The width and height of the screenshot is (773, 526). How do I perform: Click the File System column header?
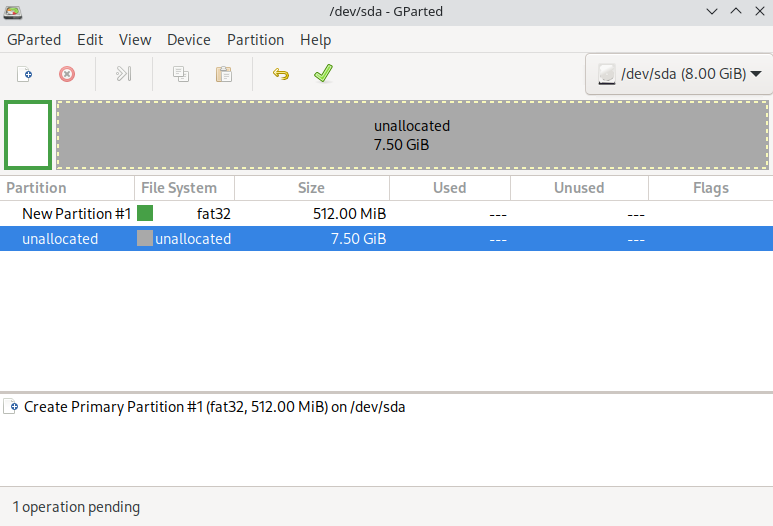pyautogui.click(x=179, y=188)
